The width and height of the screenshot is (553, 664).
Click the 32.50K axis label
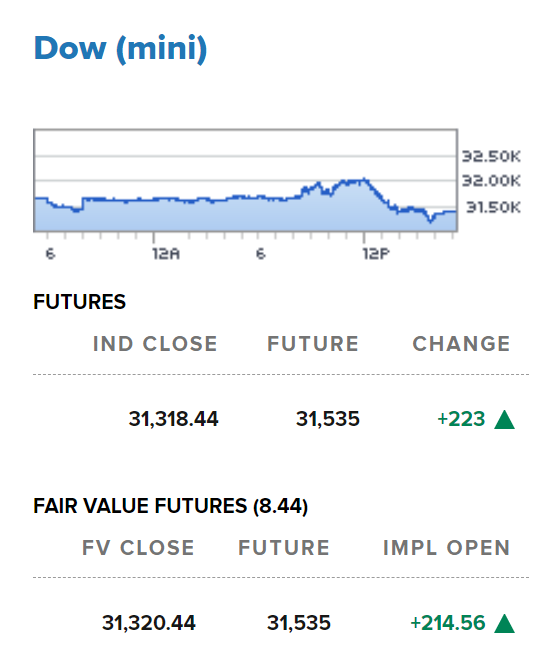click(x=491, y=156)
